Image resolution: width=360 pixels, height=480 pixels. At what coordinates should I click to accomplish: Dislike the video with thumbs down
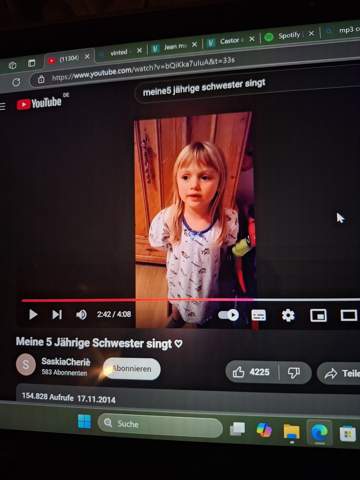[x=295, y=373]
